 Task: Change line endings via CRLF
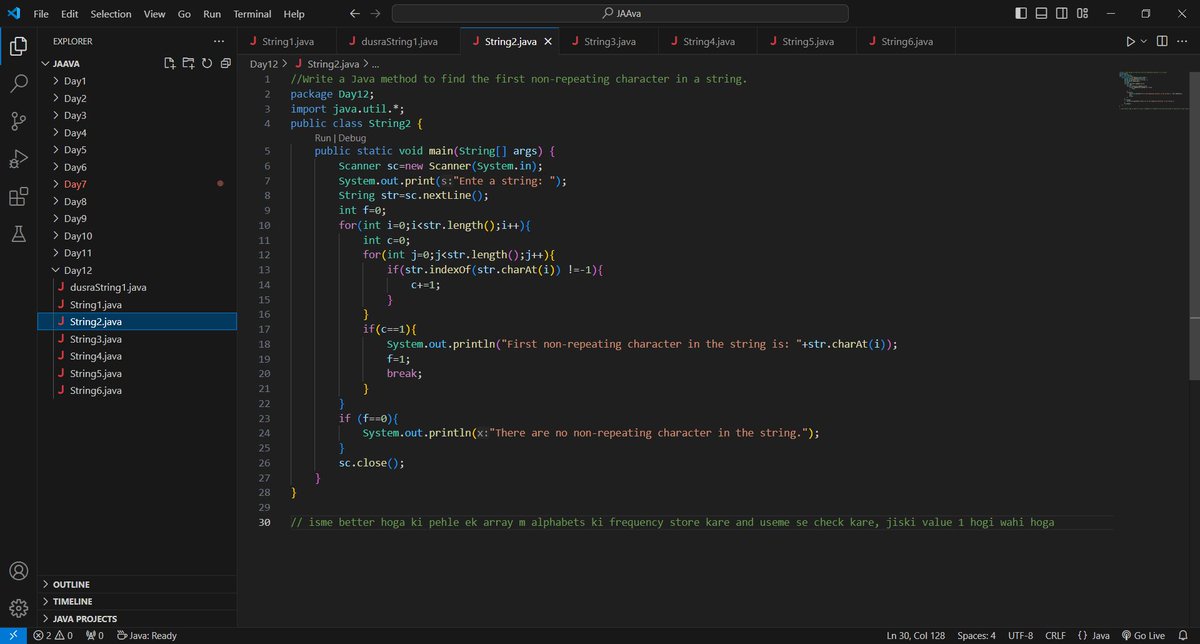pyautogui.click(x=1055, y=635)
